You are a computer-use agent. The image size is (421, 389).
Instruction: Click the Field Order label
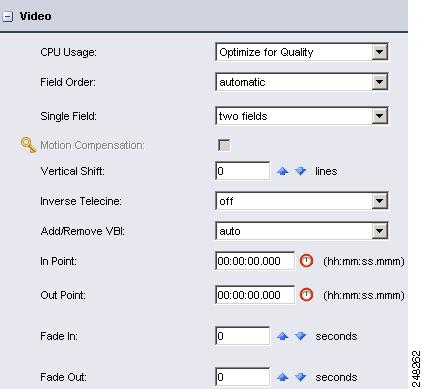pyautogui.click(x=68, y=82)
